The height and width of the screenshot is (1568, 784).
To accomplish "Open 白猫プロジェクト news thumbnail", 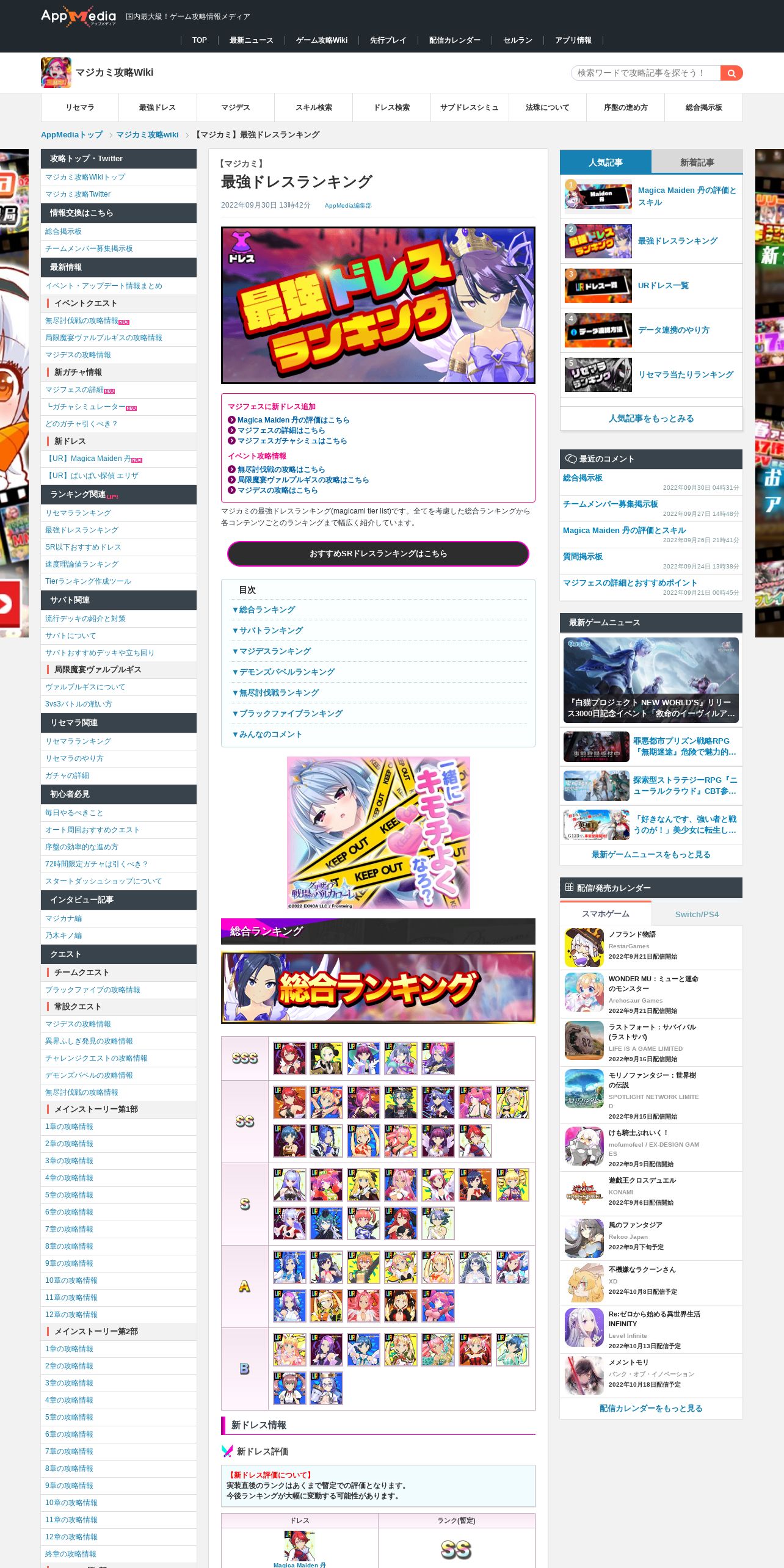I will pos(652,680).
